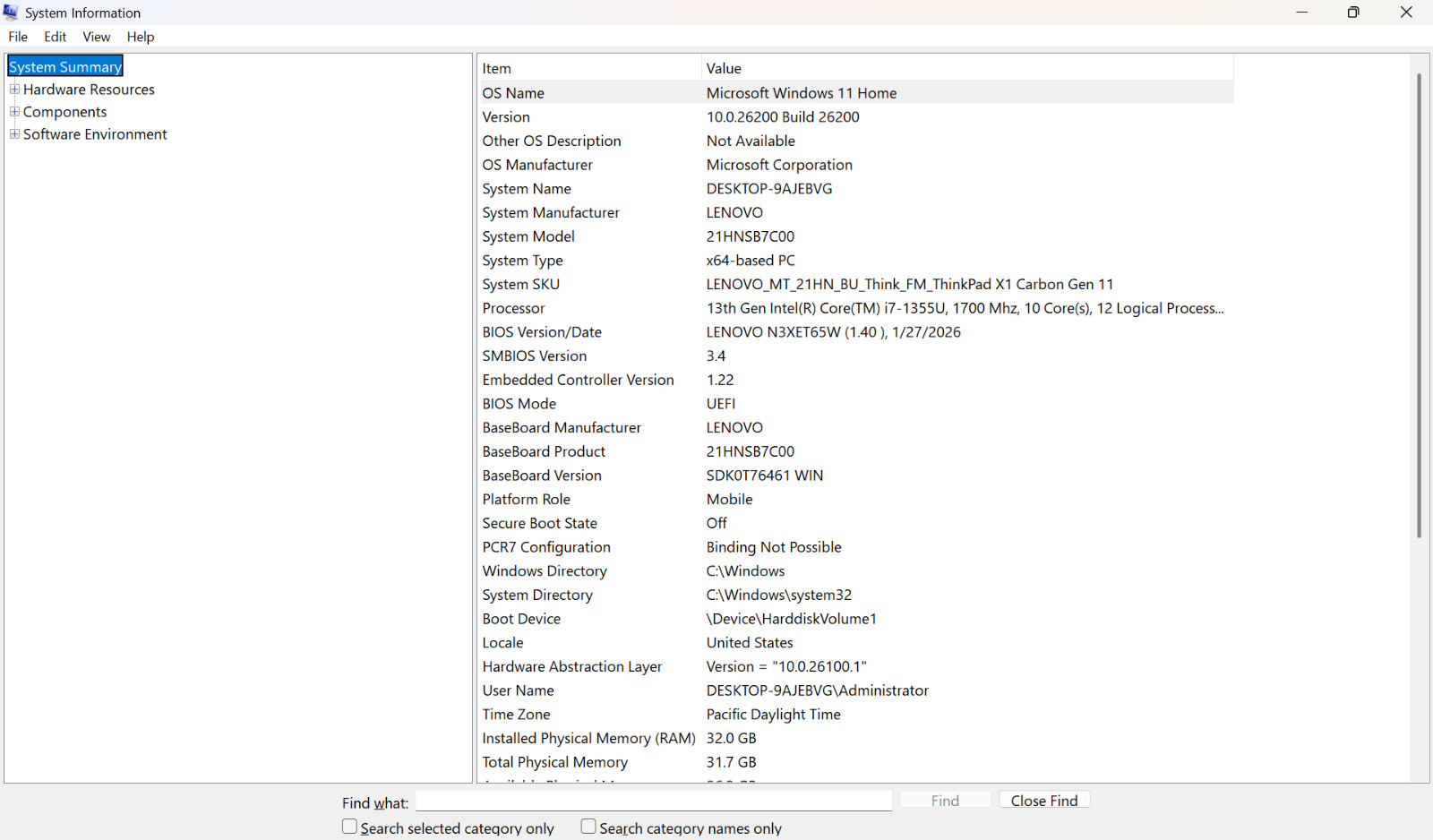1433x840 pixels.
Task: Click the Find button
Action: [x=945, y=801]
